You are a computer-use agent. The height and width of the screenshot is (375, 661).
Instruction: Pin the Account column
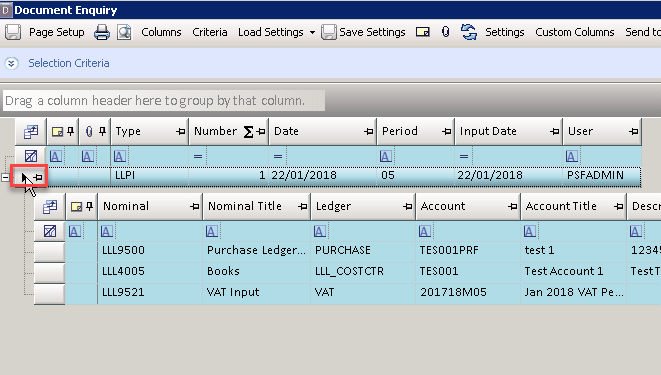(x=512, y=206)
